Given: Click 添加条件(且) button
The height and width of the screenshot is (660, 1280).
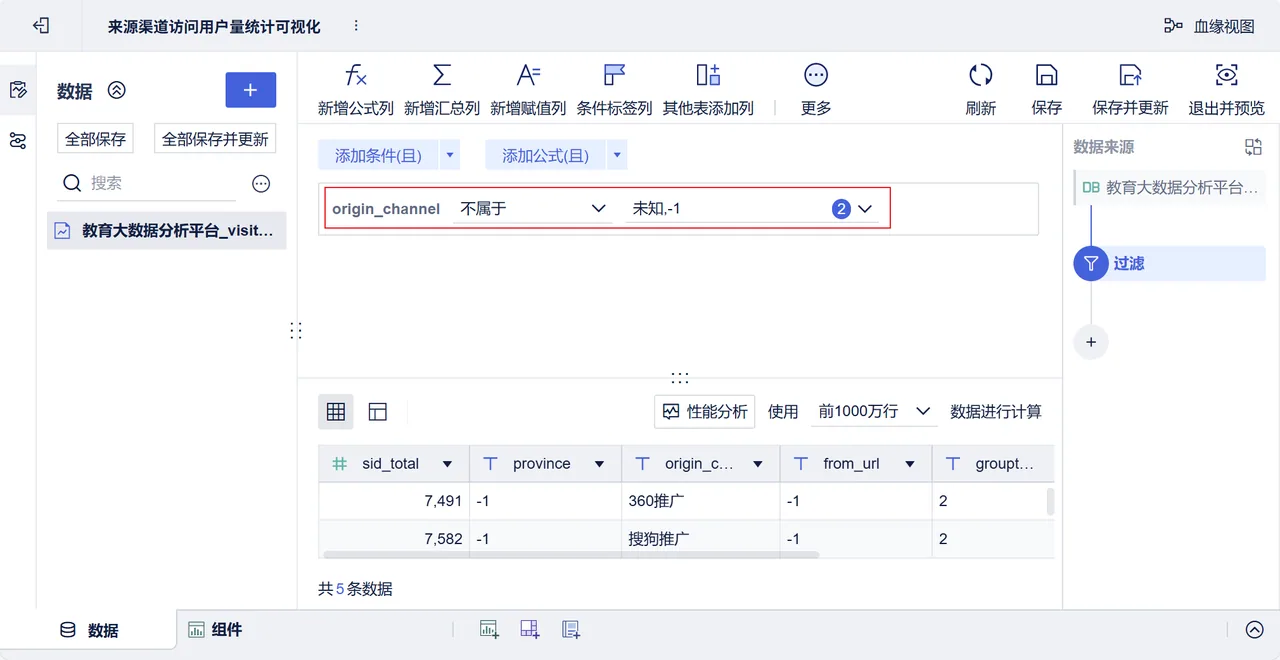Looking at the screenshot, I should coord(378,155).
